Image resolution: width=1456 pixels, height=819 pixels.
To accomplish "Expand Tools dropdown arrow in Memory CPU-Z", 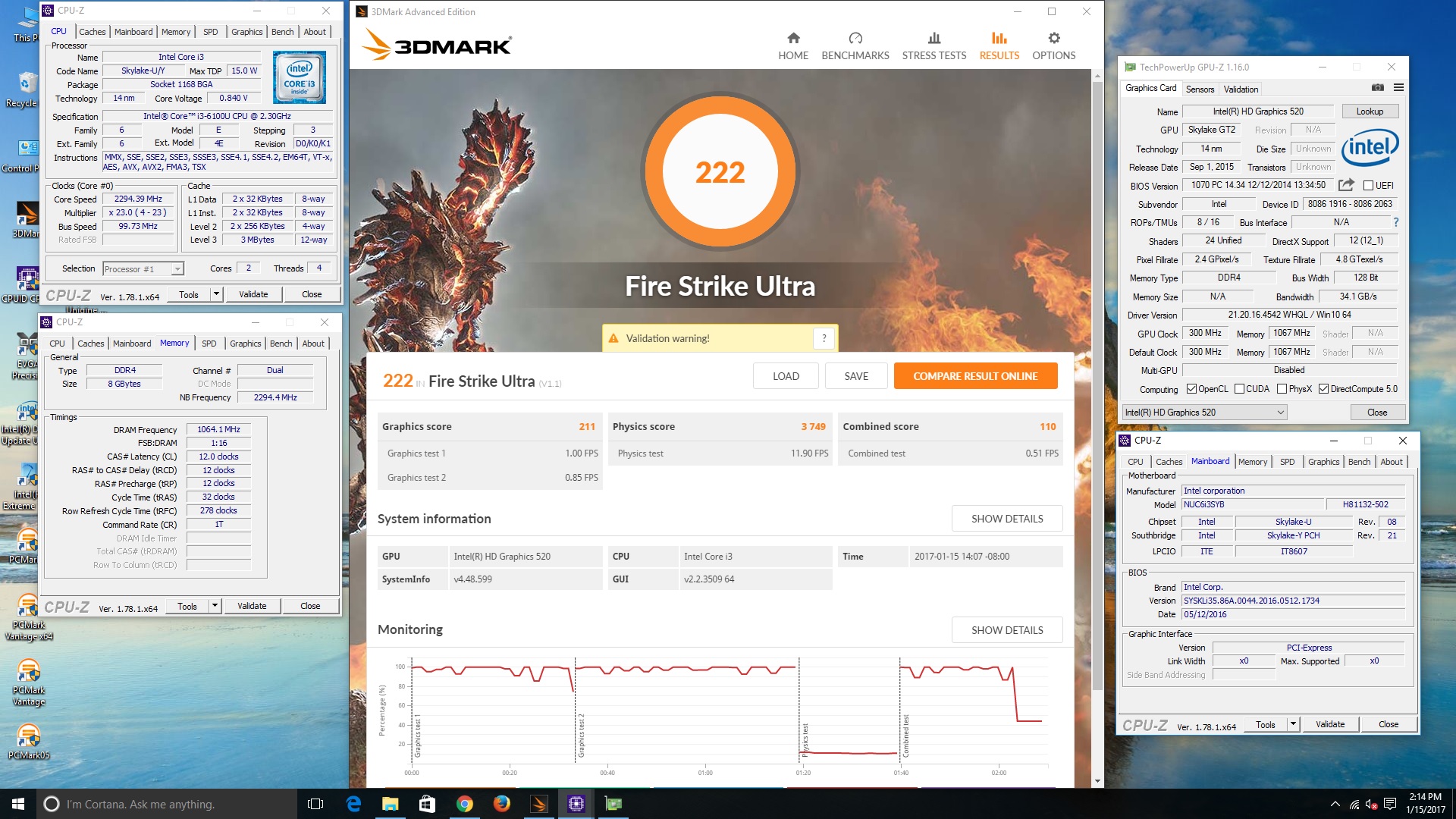I will point(215,606).
